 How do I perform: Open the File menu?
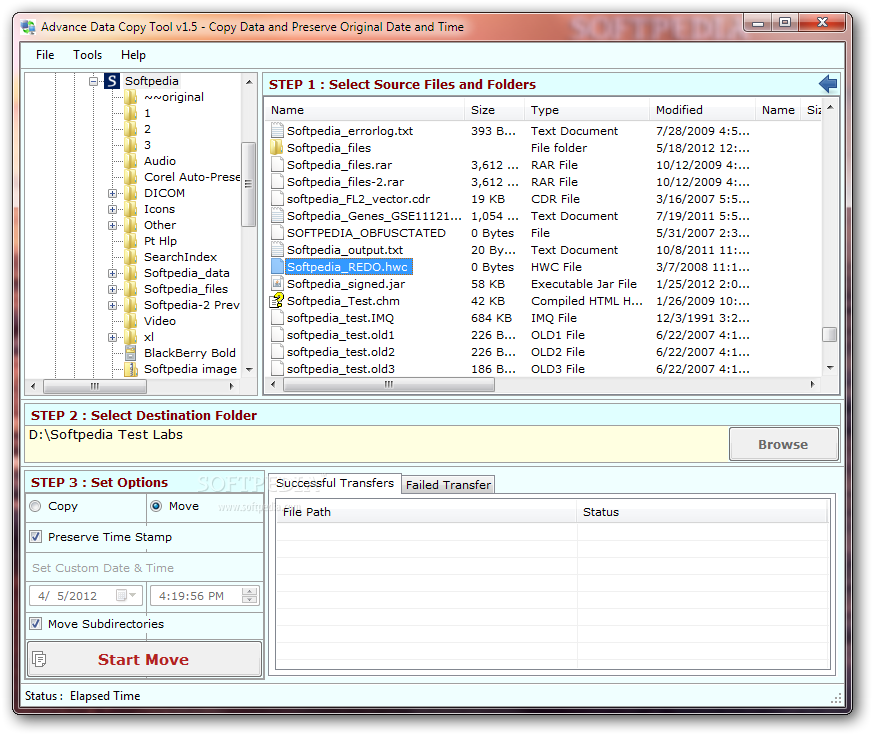45,55
